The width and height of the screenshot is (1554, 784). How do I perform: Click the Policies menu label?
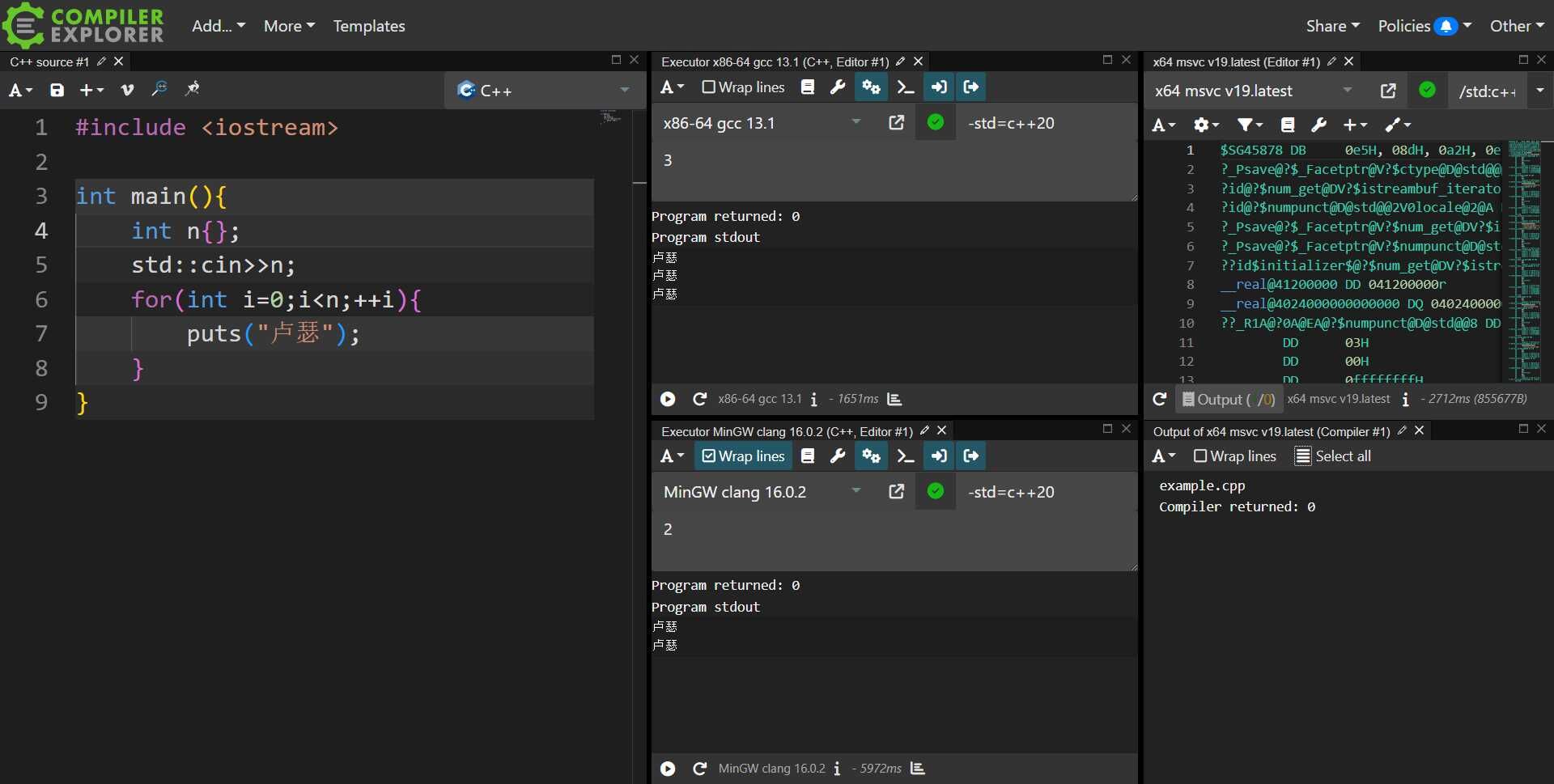(x=1403, y=26)
